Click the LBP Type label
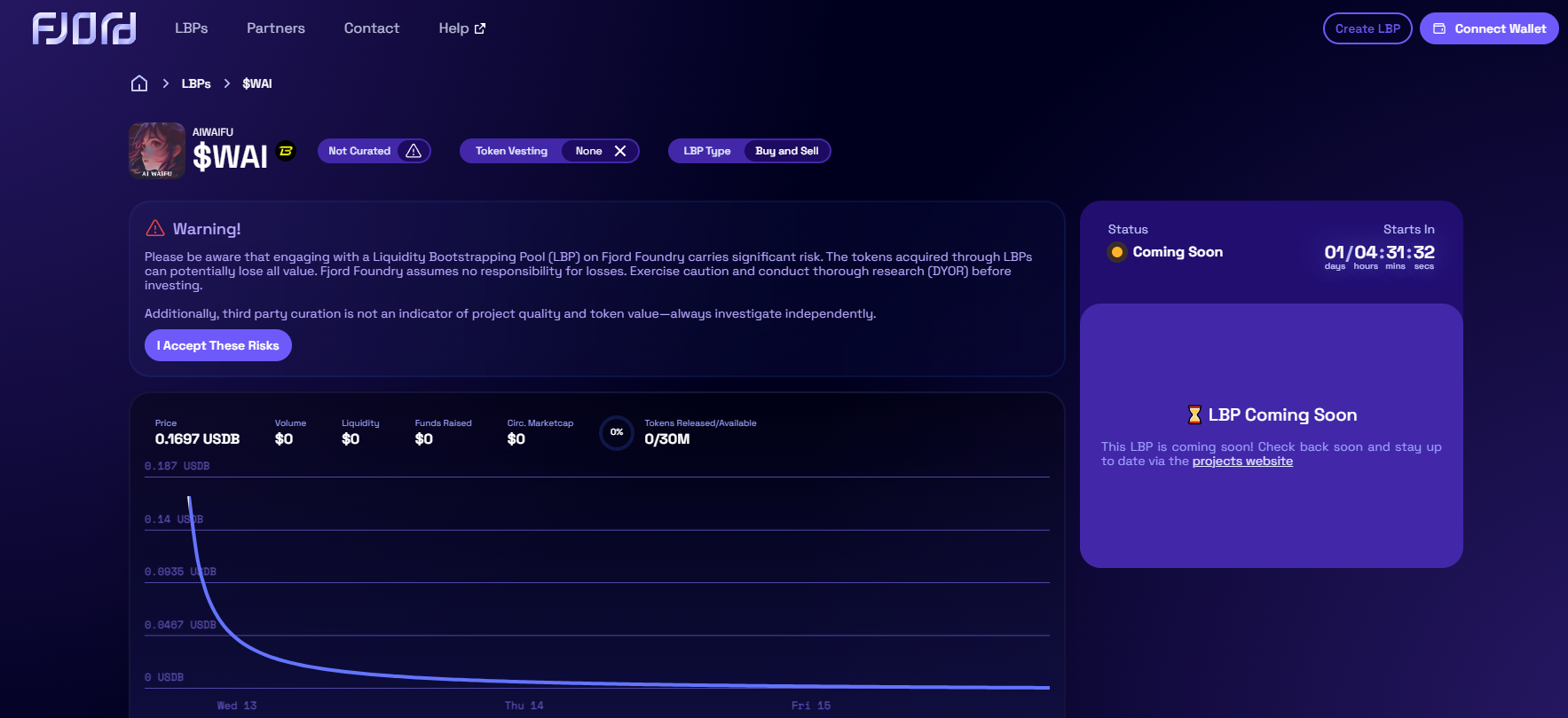Image resolution: width=1568 pixels, height=718 pixels. [707, 151]
